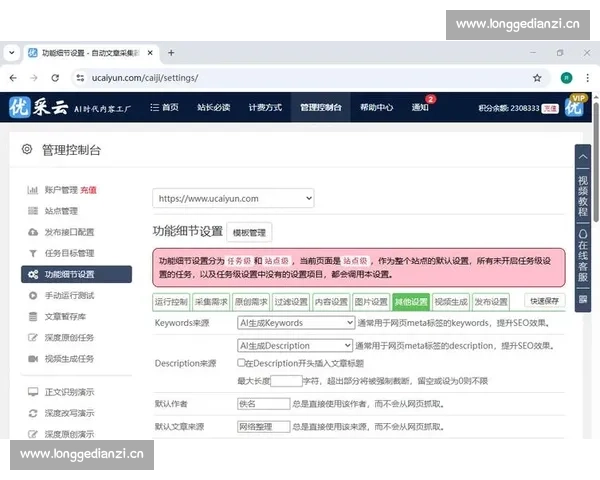Open the site URL dropdown
This screenshot has height=480, width=600.
click(233, 198)
